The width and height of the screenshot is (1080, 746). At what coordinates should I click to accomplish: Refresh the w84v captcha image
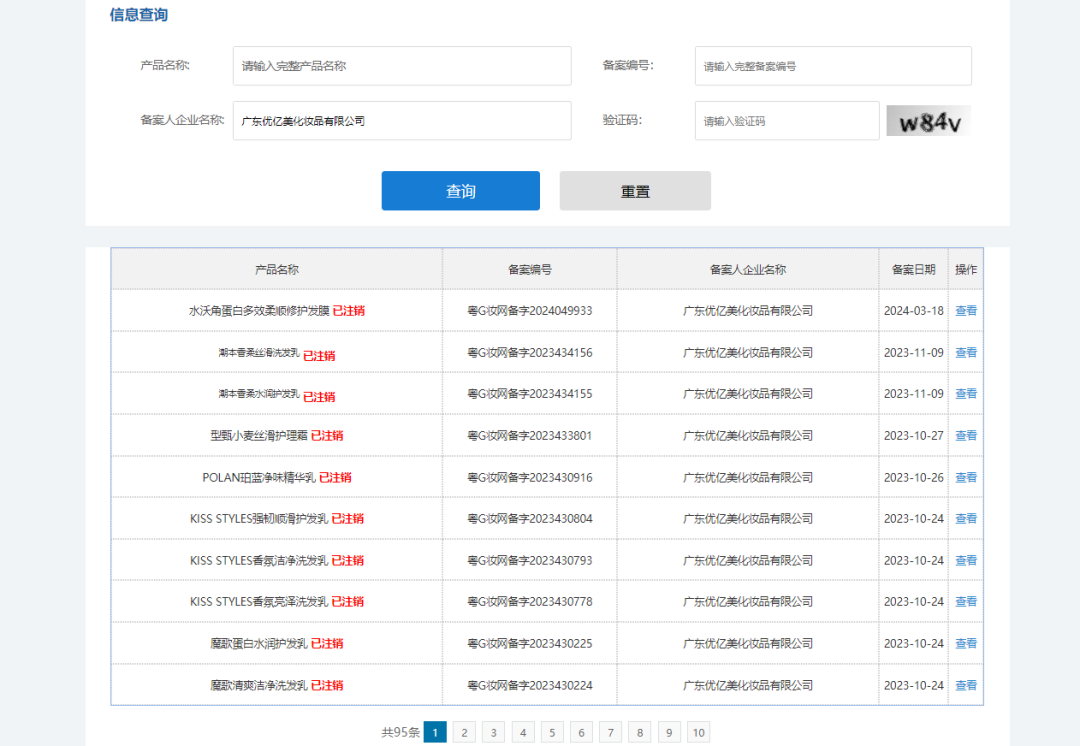928,122
